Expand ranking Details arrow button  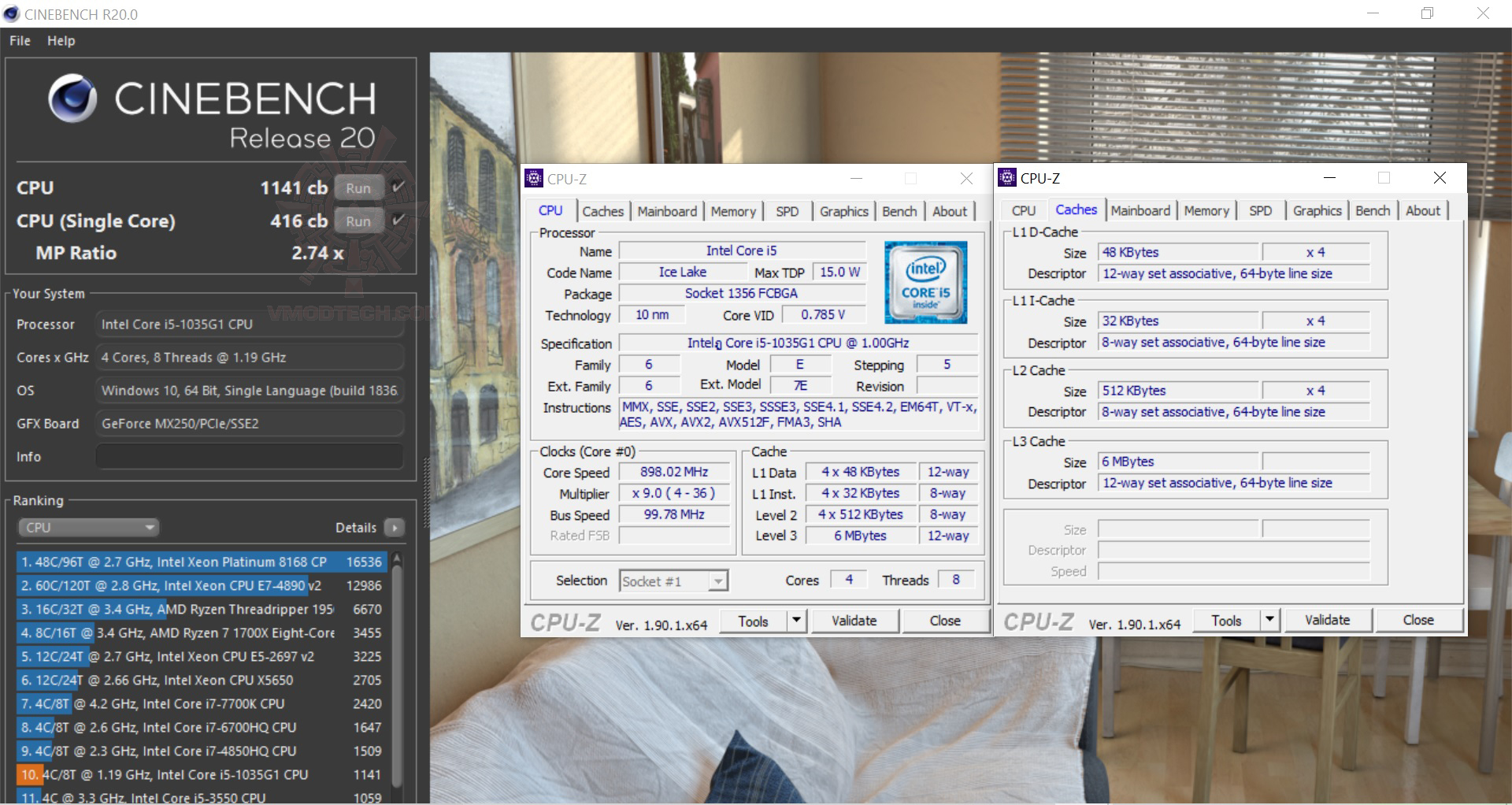[395, 528]
